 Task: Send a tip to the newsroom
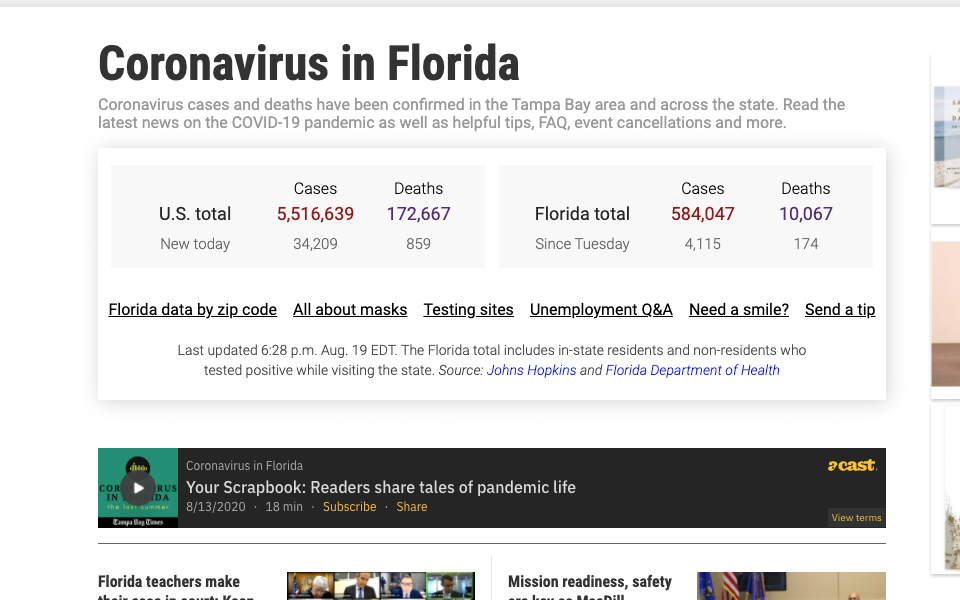(x=840, y=309)
